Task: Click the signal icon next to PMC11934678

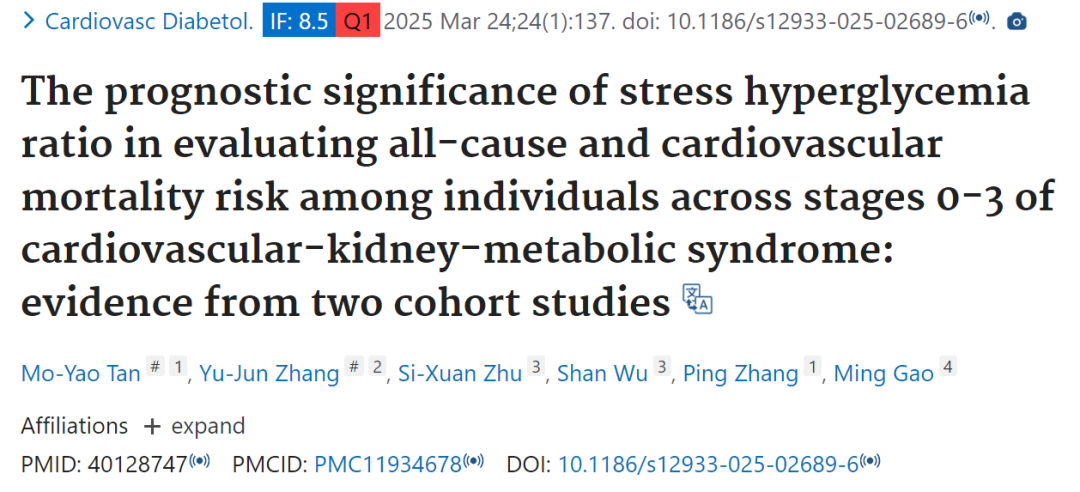Action: coord(474,460)
